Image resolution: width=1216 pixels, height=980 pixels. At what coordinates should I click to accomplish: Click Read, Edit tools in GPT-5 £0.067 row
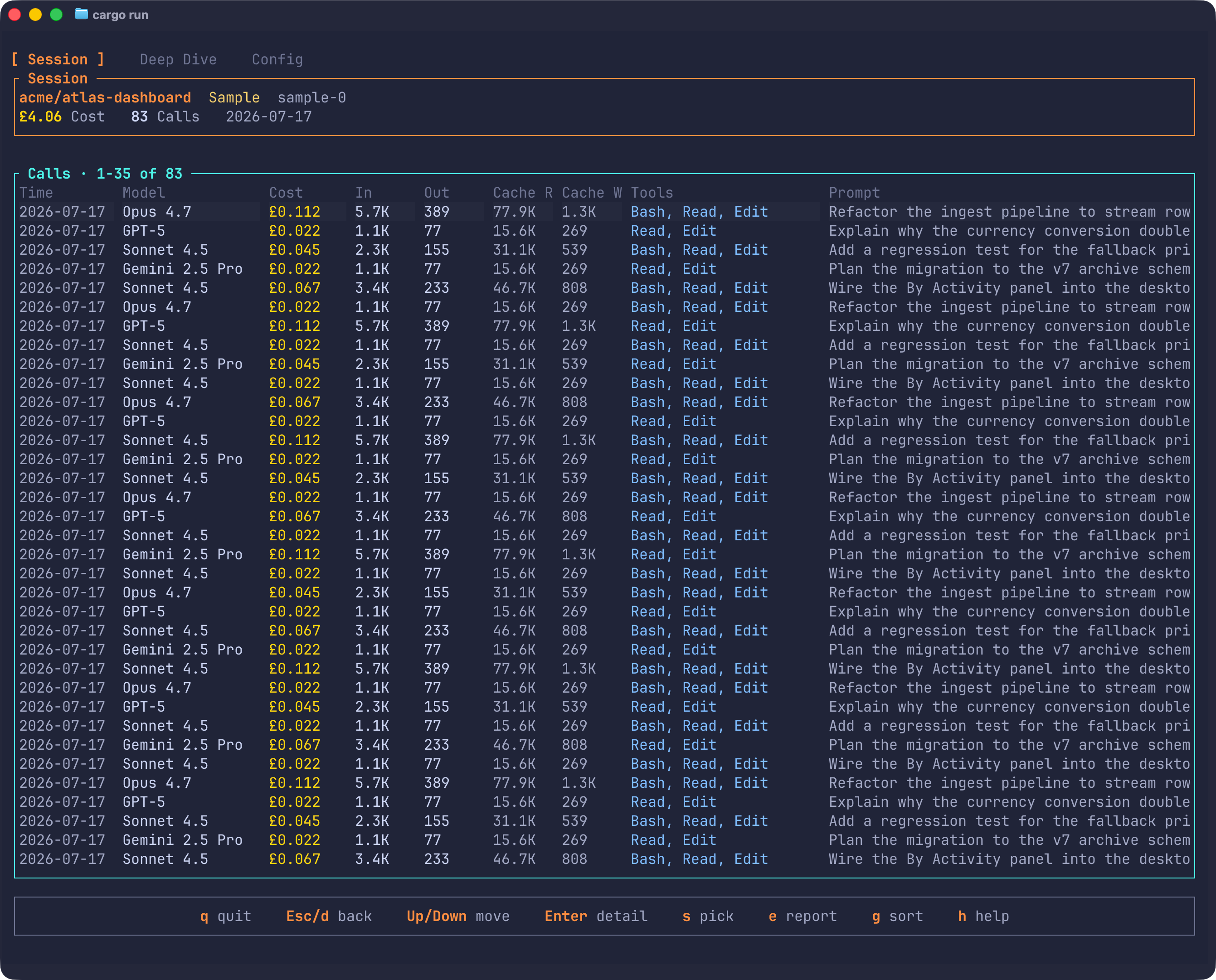[x=673, y=516]
